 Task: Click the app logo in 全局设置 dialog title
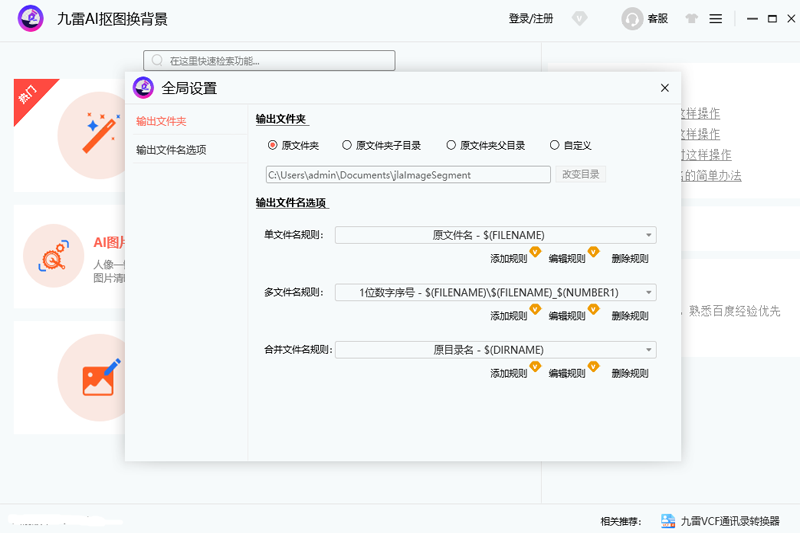[x=144, y=88]
